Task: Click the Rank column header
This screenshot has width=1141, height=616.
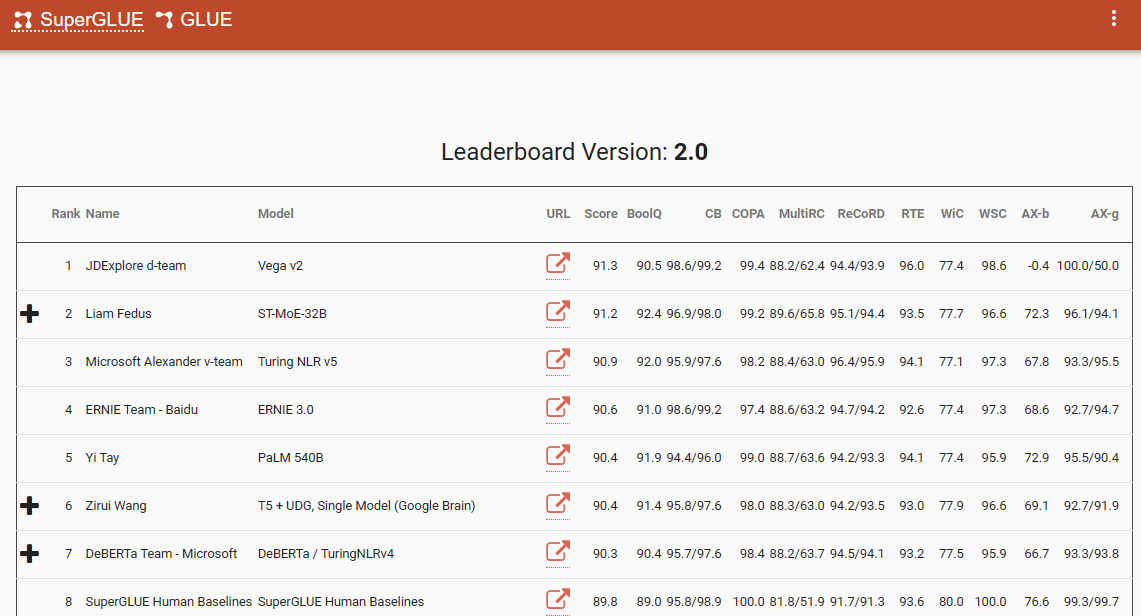Action: coord(65,214)
